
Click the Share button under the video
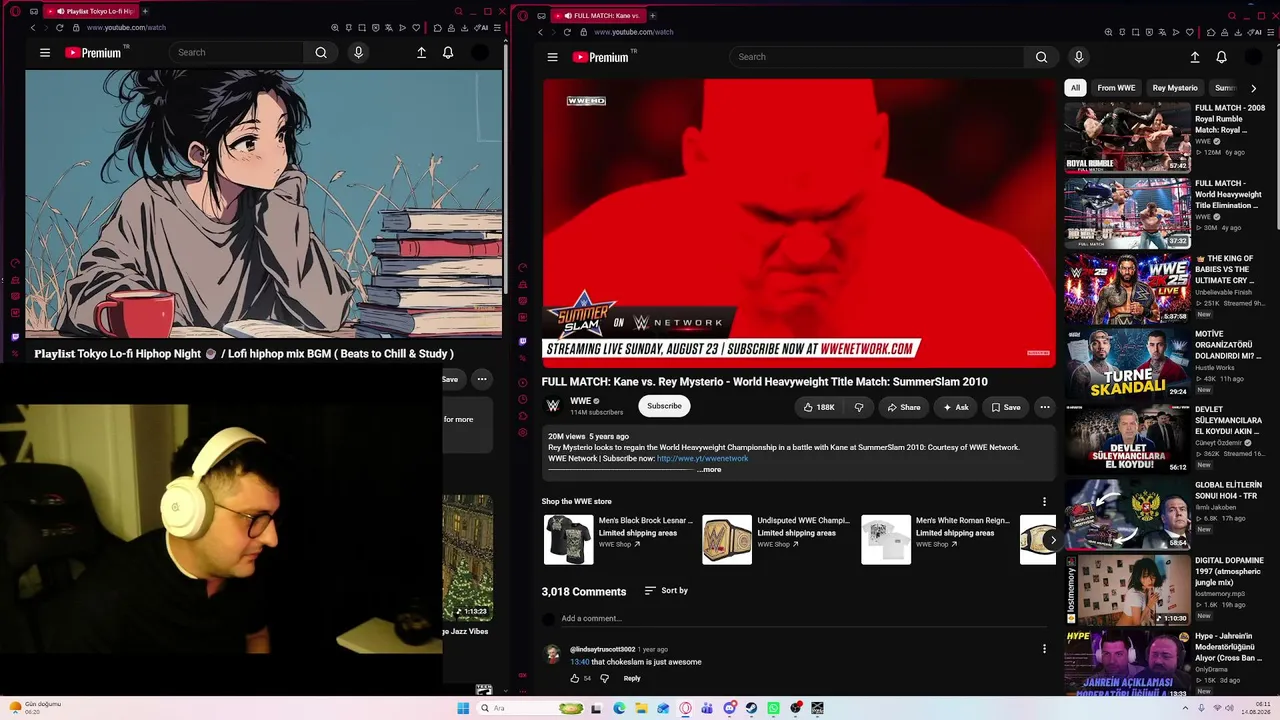pos(903,407)
